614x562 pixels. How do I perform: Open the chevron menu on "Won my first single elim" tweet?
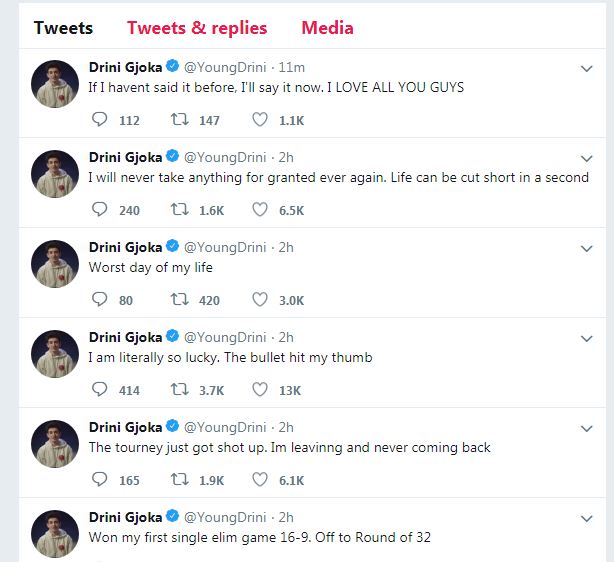[587, 518]
